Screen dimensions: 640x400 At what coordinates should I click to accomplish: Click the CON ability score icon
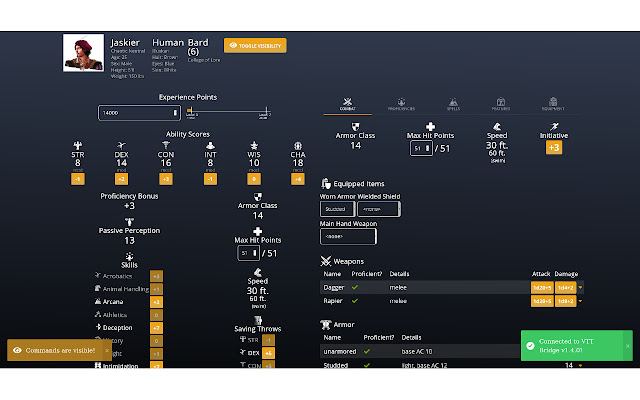[x=166, y=145]
